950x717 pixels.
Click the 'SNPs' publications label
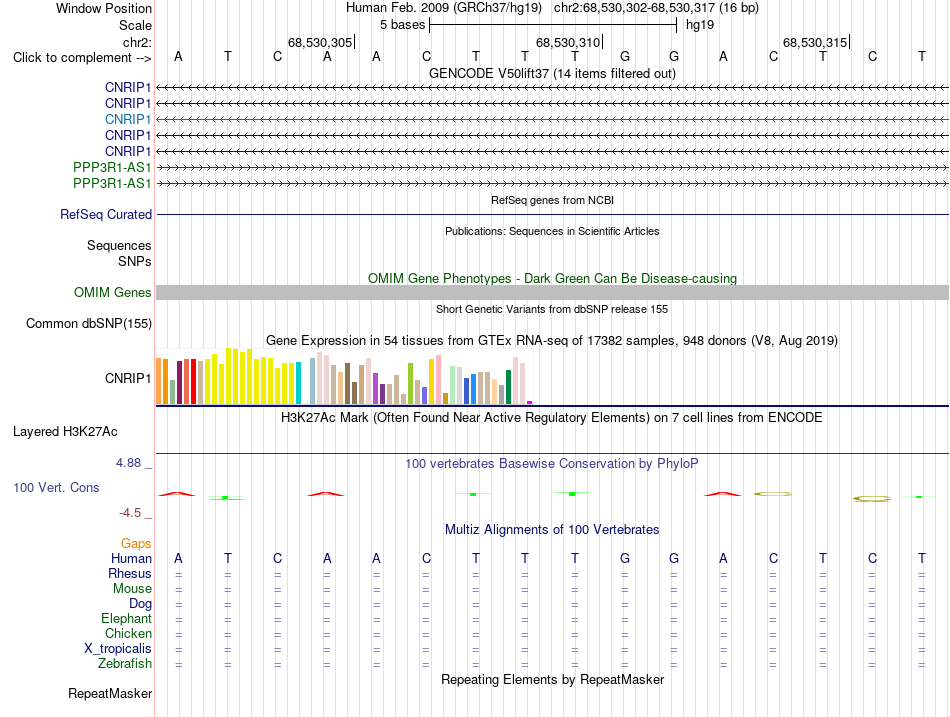(x=135, y=261)
